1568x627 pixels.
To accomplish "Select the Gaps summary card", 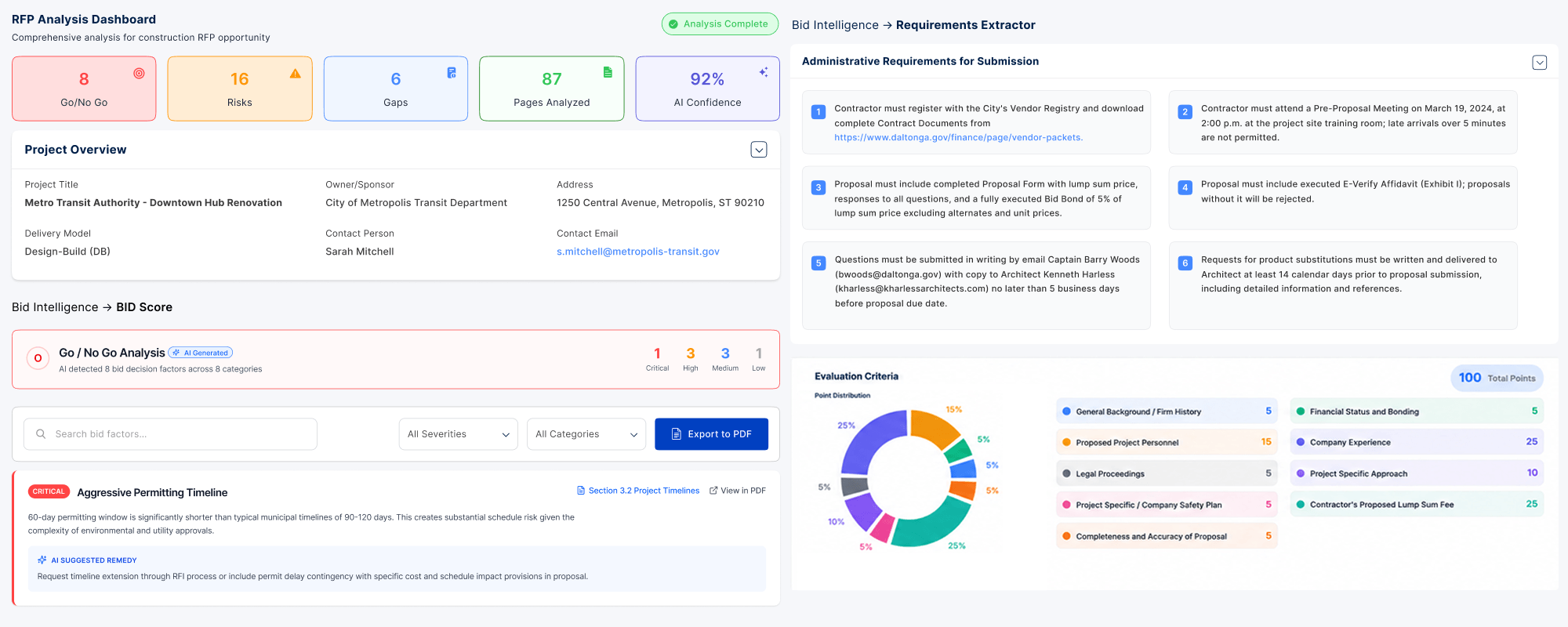I will [396, 89].
